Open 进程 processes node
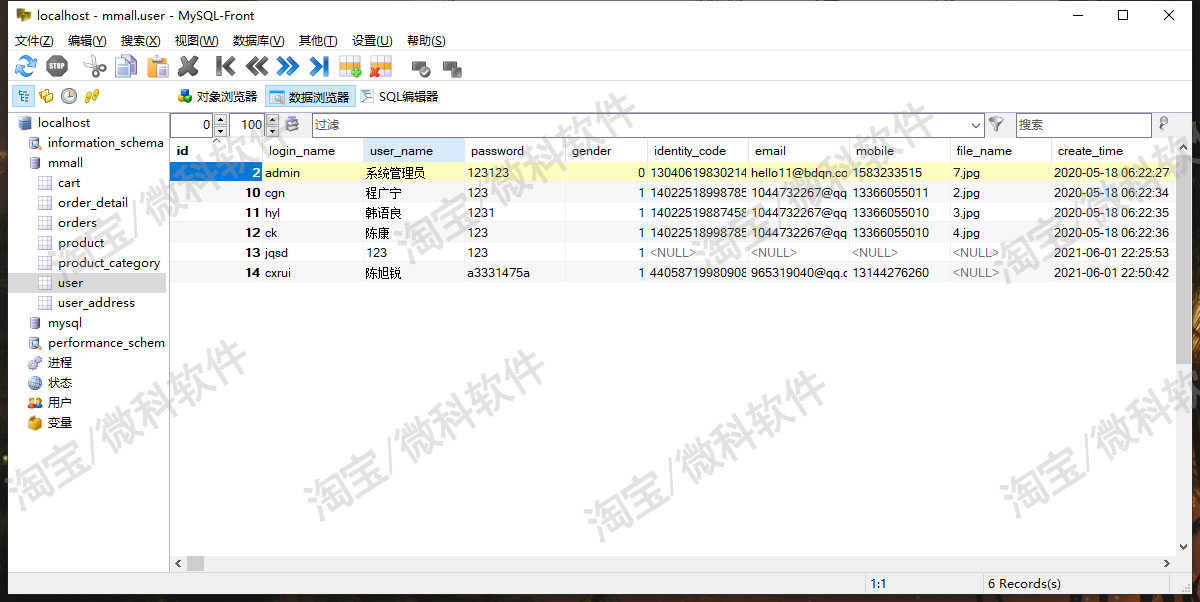 (60, 363)
